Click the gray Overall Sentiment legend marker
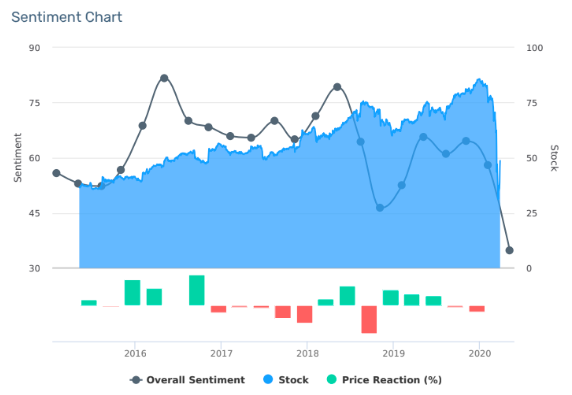Viewport: 572px width, 395px height. point(136,380)
